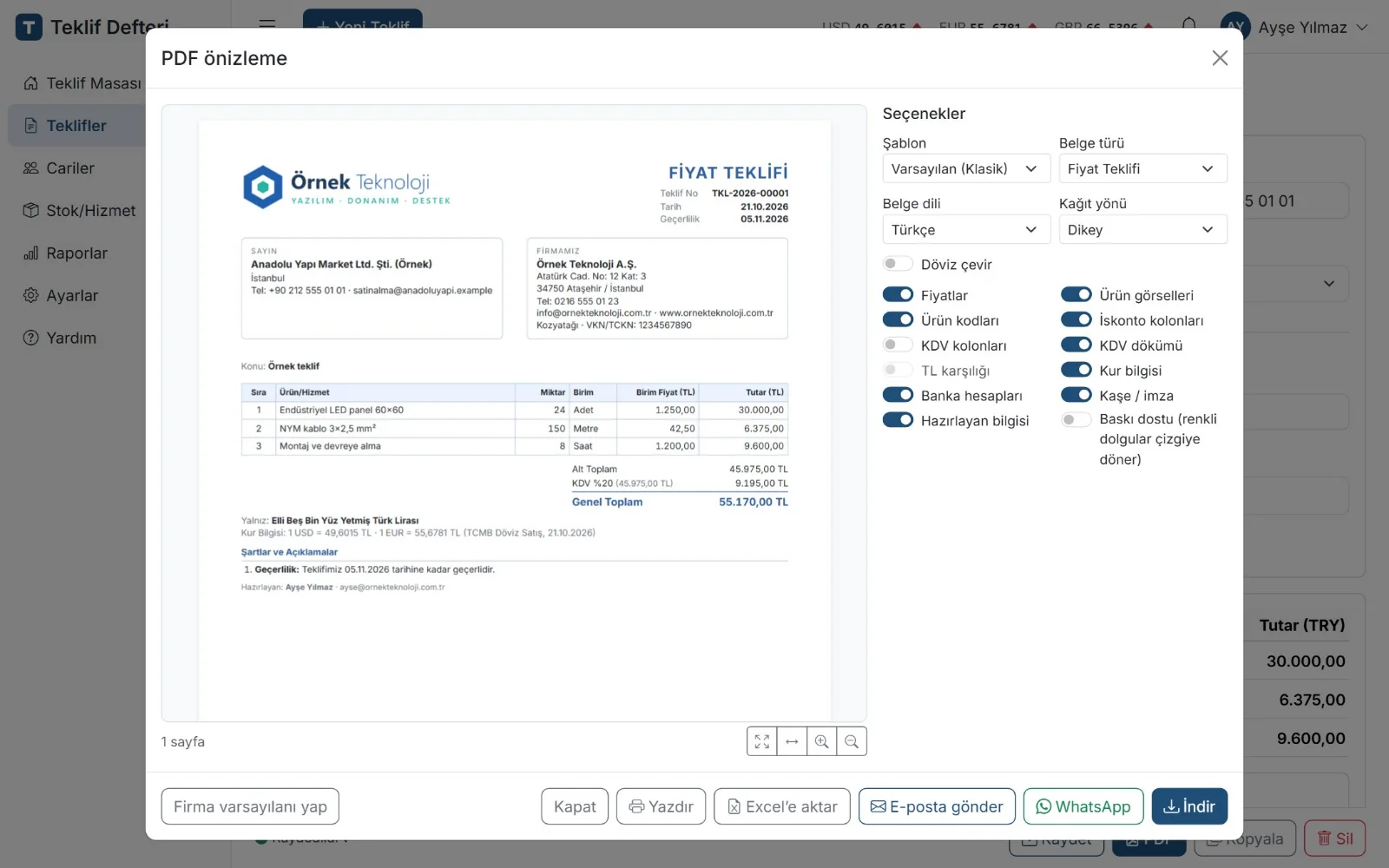Open the Belge türü dropdown
This screenshot has width=1389, height=868.
point(1143,168)
